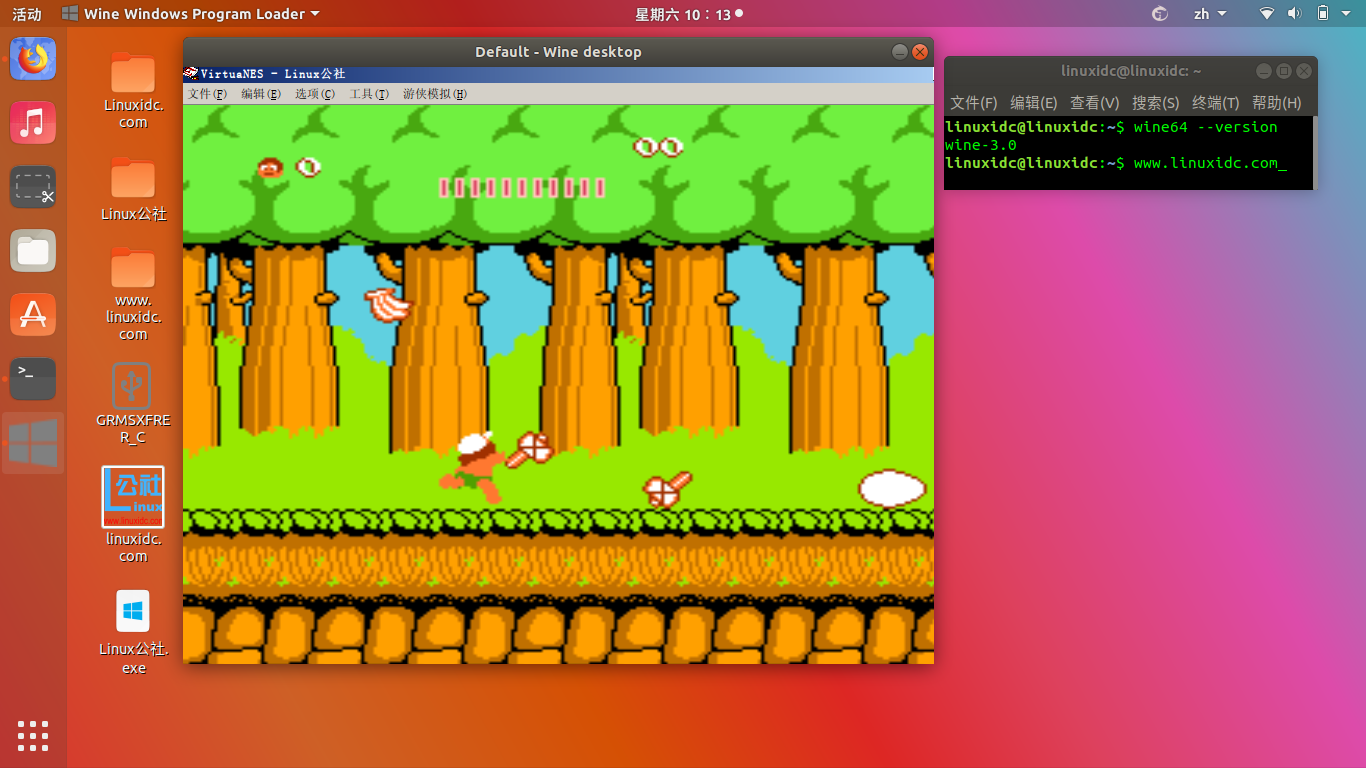
Task: Click the 'linuxidc@linuxidc: ~' terminal title
Action: click(1131, 71)
